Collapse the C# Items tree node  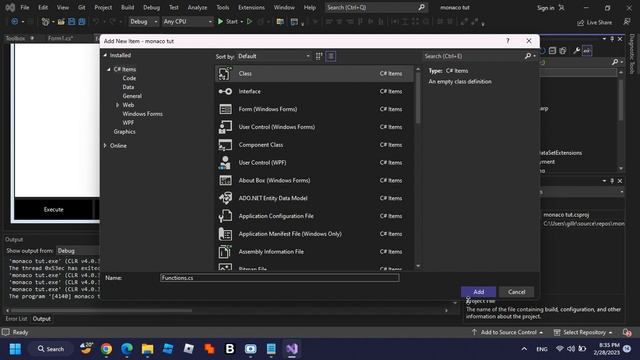click(x=109, y=69)
